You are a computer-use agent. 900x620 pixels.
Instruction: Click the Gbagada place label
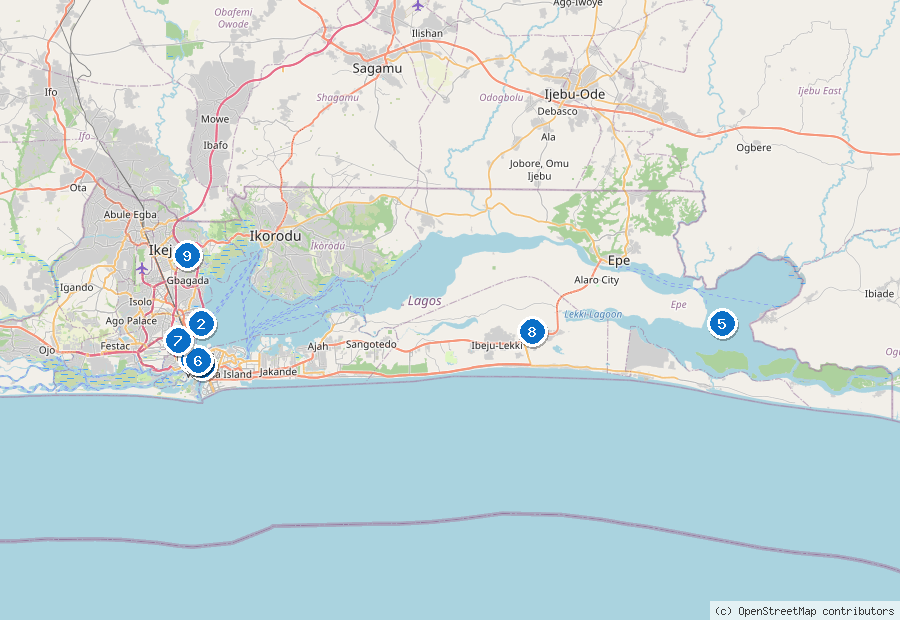click(x=188, y=281)
